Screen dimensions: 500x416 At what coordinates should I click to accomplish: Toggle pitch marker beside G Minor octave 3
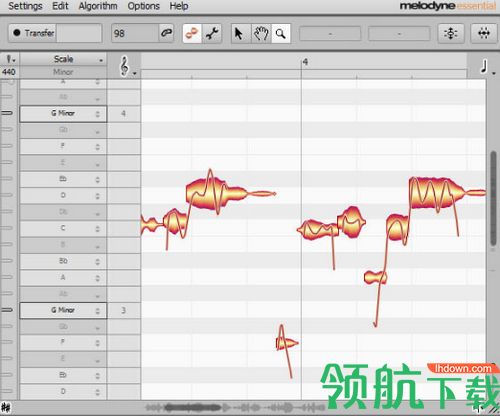click(x=7, y=310)
